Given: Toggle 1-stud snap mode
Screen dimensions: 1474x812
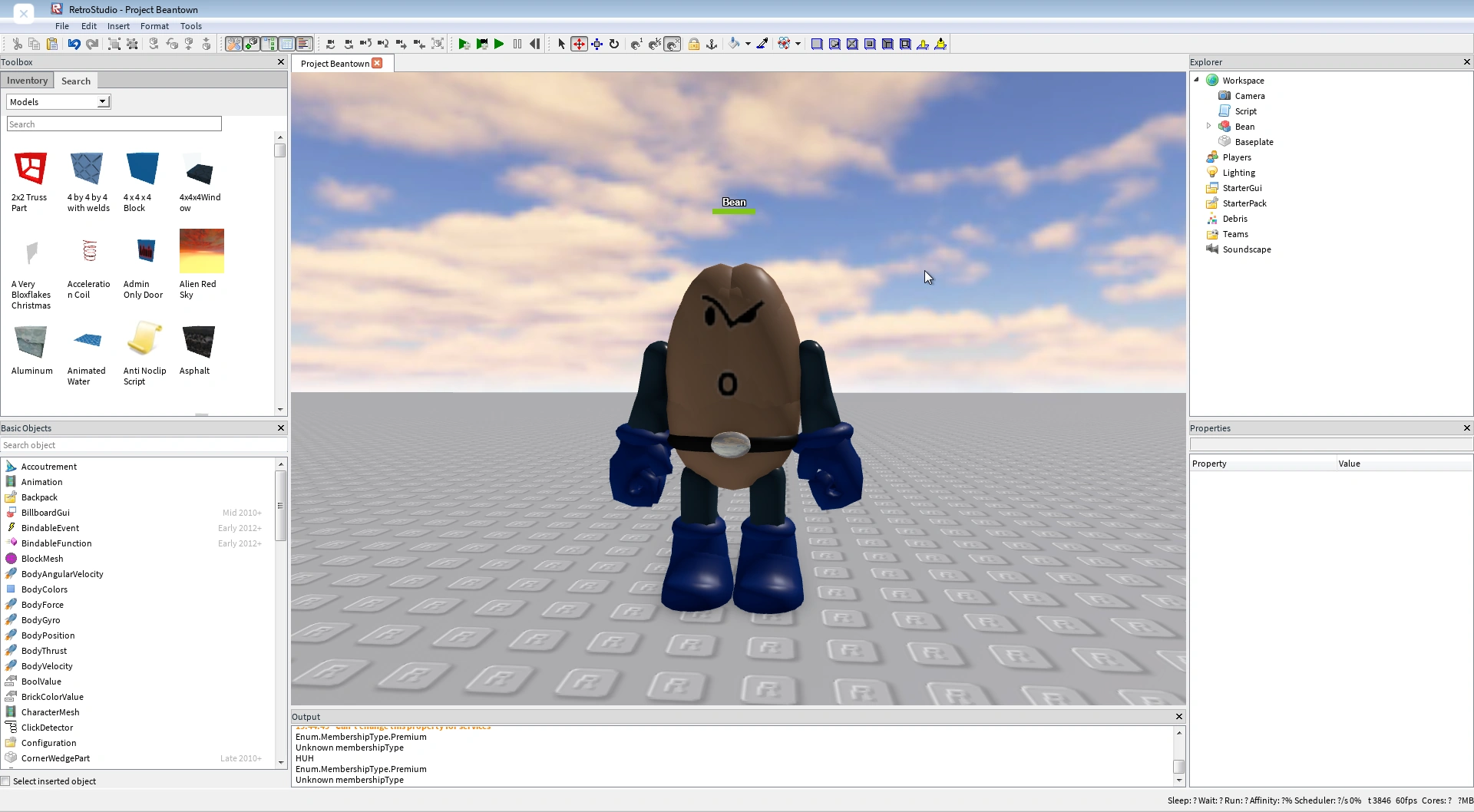Looking at the screenshot, I should coord(636,44).
